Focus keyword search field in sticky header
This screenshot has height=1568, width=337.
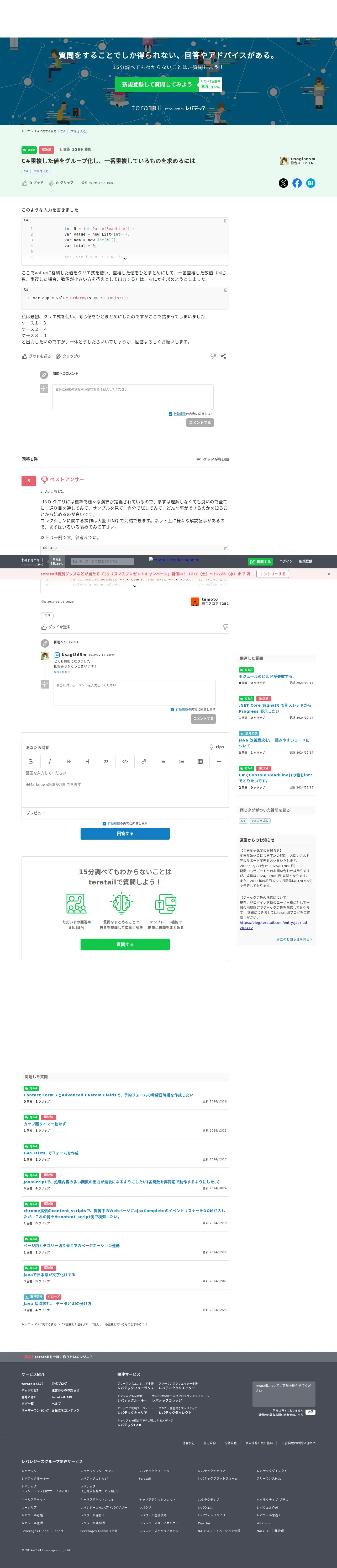pyautogui.click(x=102, y=562)
